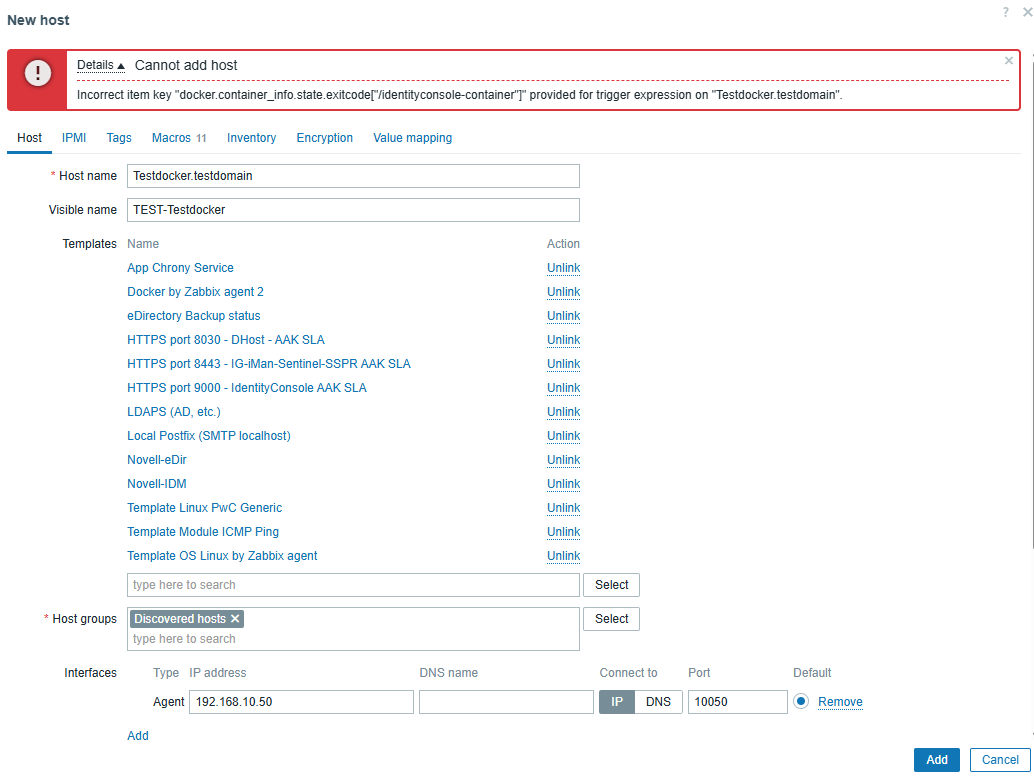The height and width of the screenshot is (777, 1034).
Task: Unlink the Docker by Zabbix agent 2 template
Action: coord(563,292)
